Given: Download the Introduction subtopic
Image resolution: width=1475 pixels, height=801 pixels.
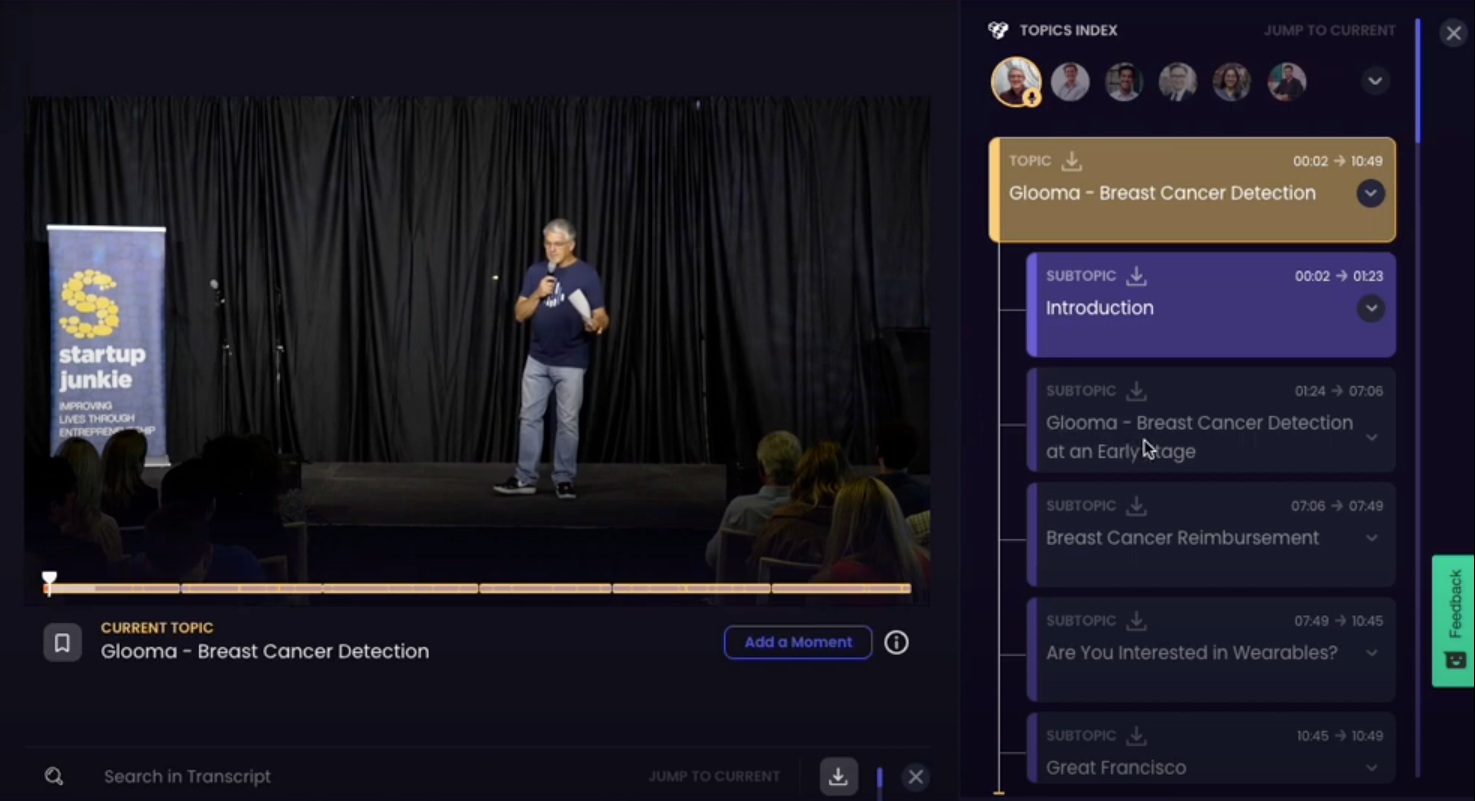Looking at the screenshot, I should (1136, 275).
